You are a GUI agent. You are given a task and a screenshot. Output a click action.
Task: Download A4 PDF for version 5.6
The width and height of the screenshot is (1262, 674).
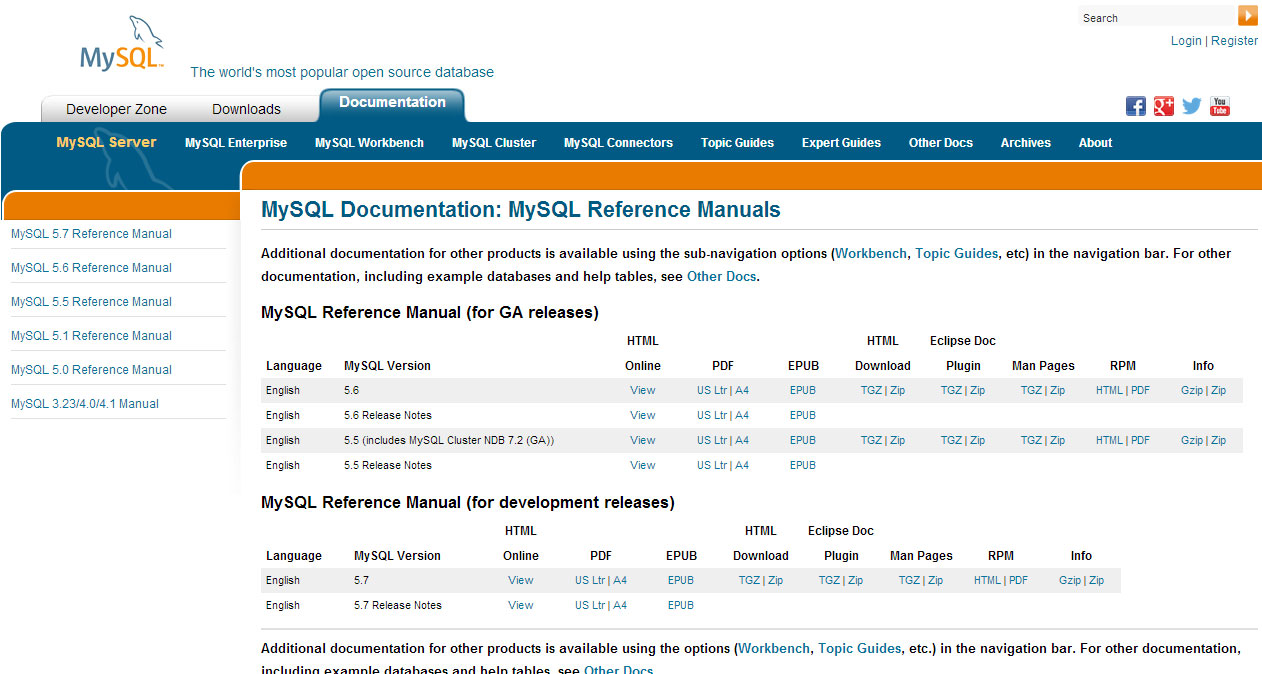[742, 390]
